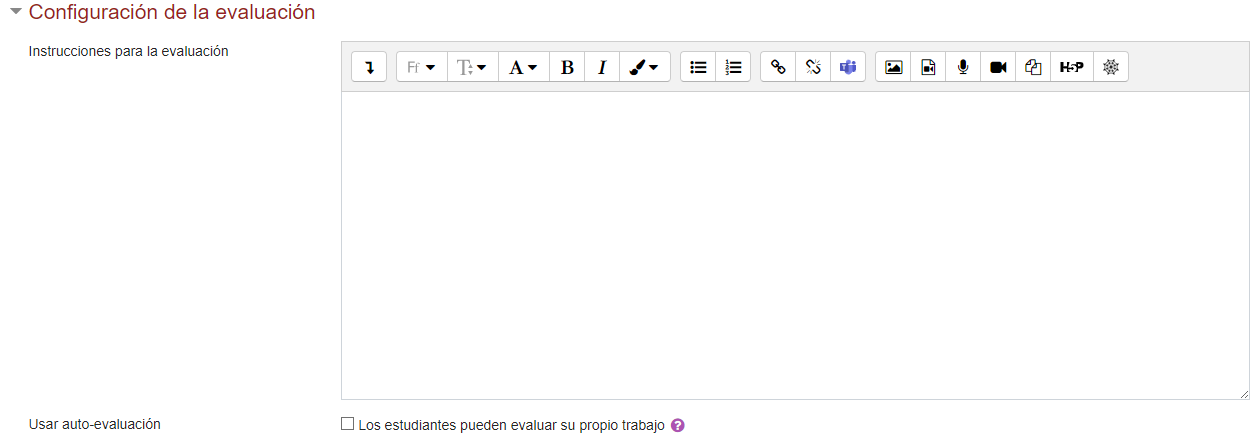
Task: Click the snowflake icon at the toolbar end
Action: [1111, 67]
